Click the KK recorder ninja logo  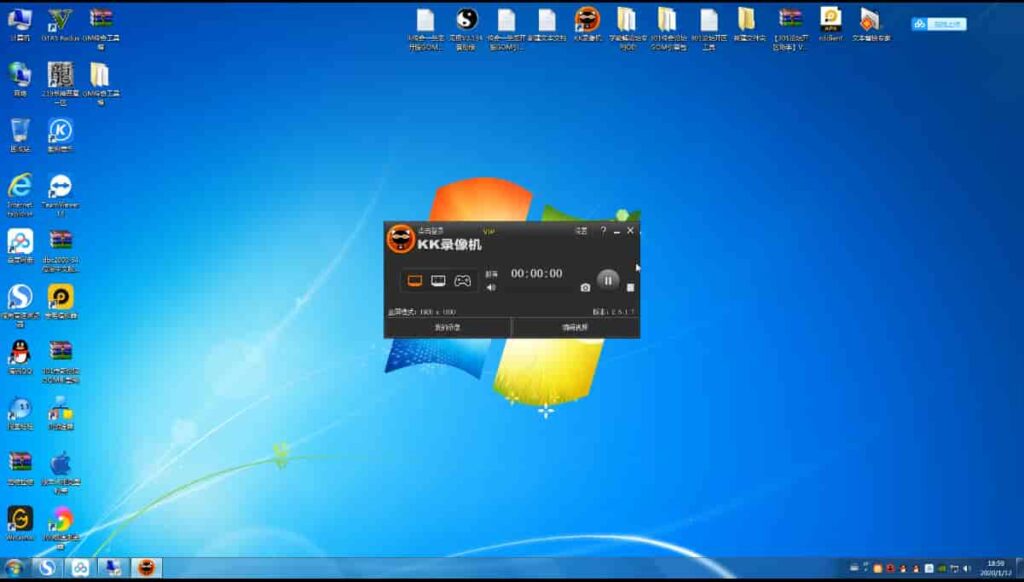point(401,239)
